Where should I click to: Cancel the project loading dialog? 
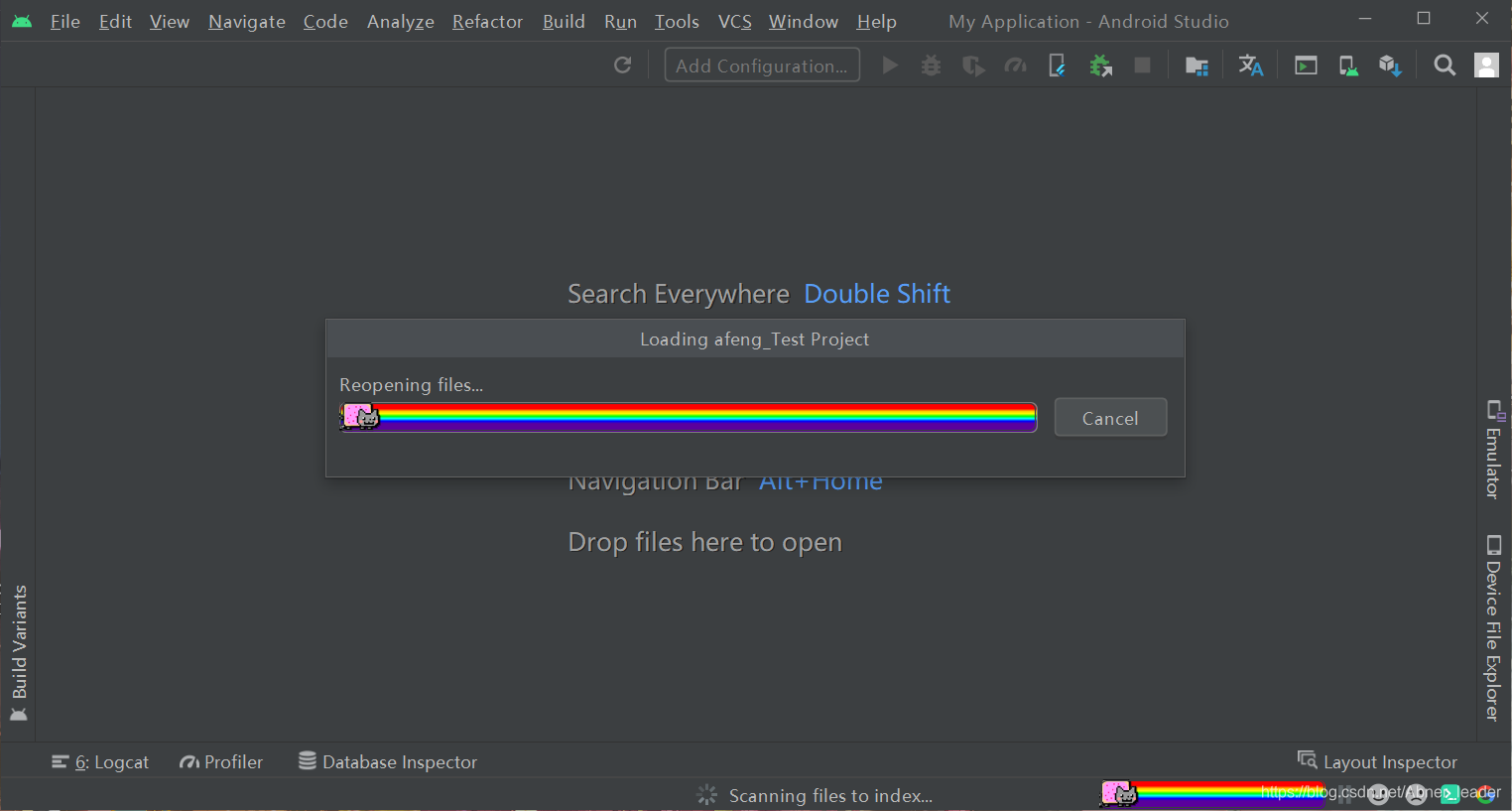point(1110,418)
